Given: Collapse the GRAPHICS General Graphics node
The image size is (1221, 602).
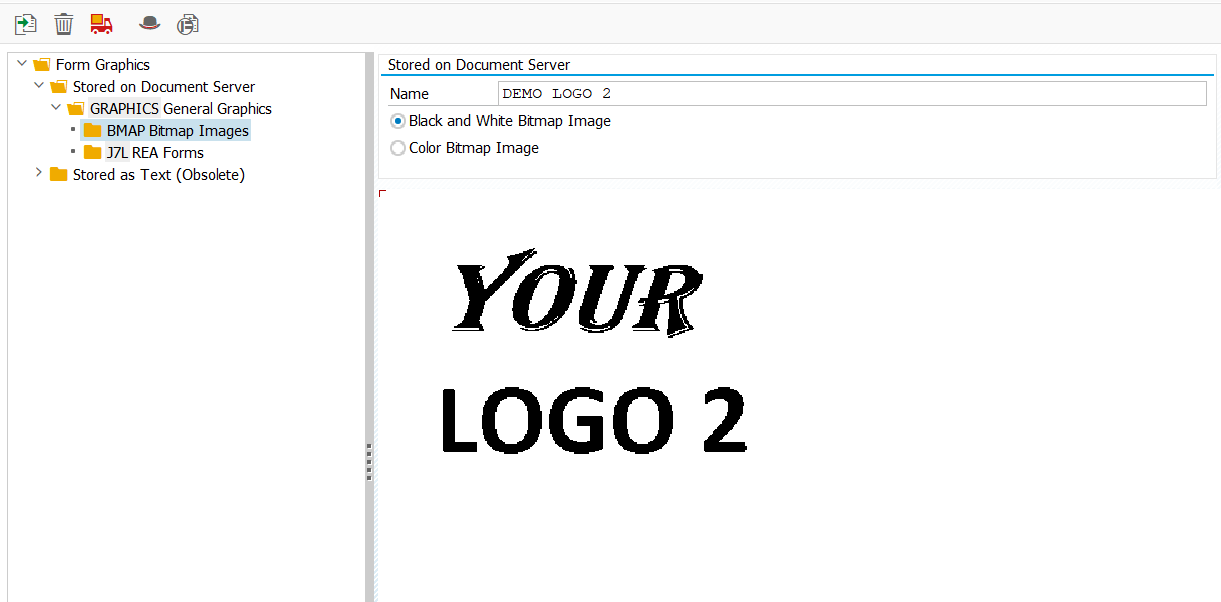Looking at the screenshot, I should pyautogui.click(x=56, y=108).
